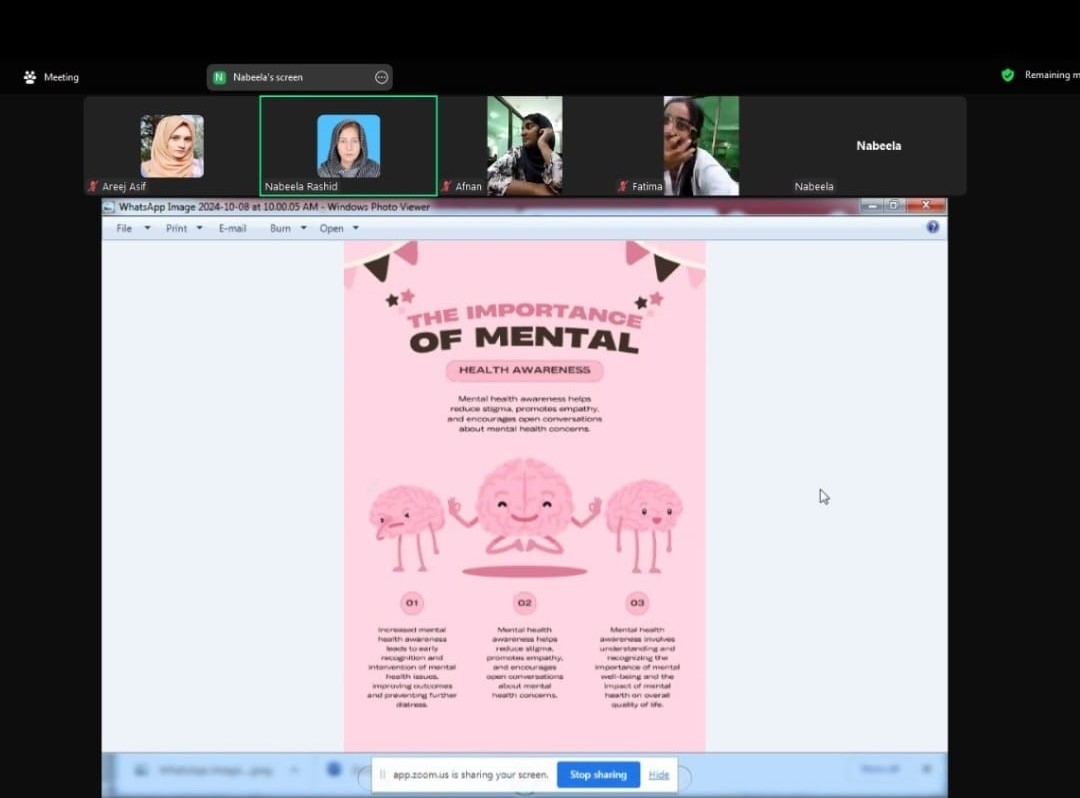Click the Hide link in sharing bar

[x=658, y=775]
